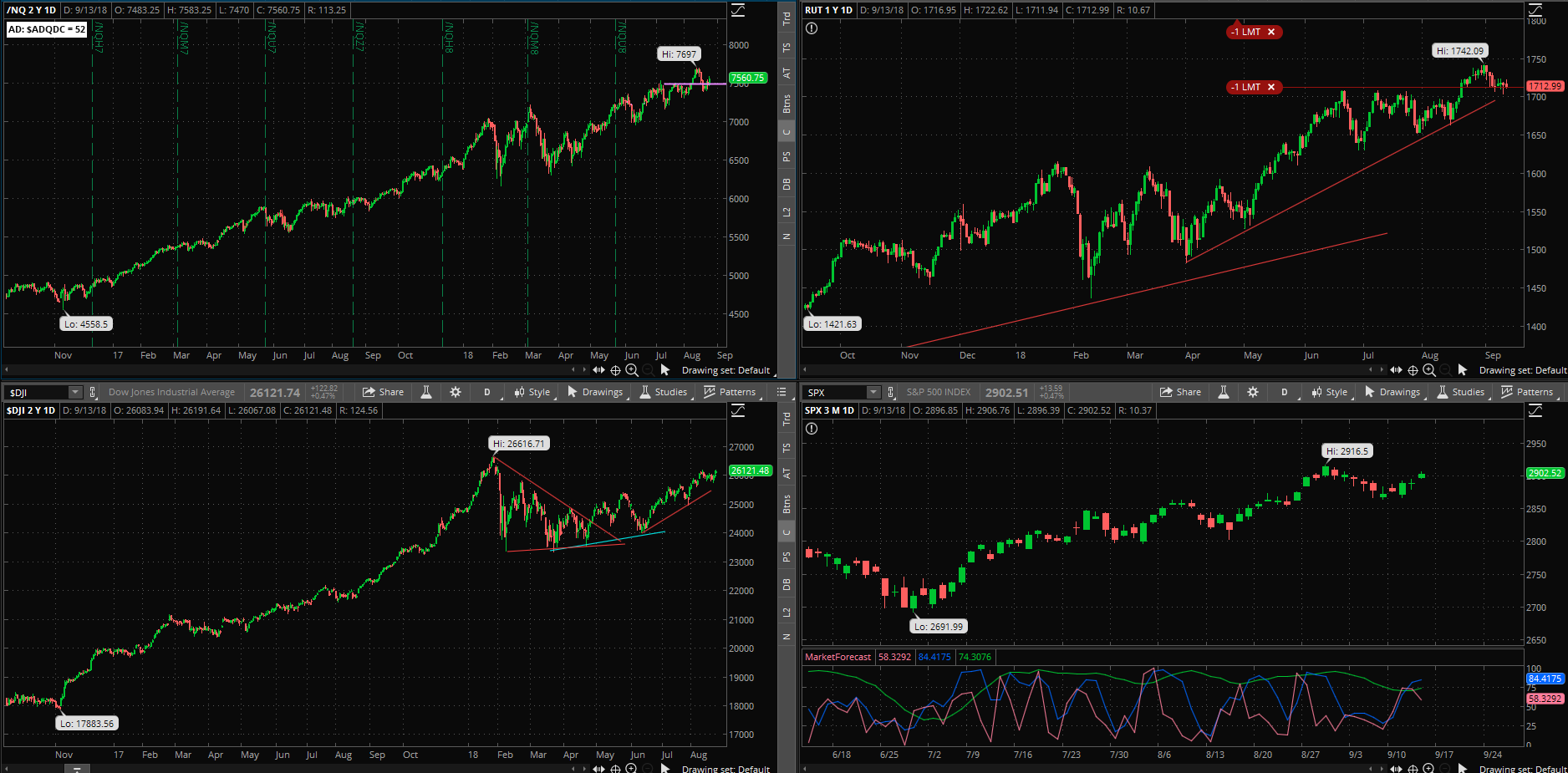1568x773 pixels.
Task: Click the symbol link clip icon beside $DJI
Action: [93, 392]
